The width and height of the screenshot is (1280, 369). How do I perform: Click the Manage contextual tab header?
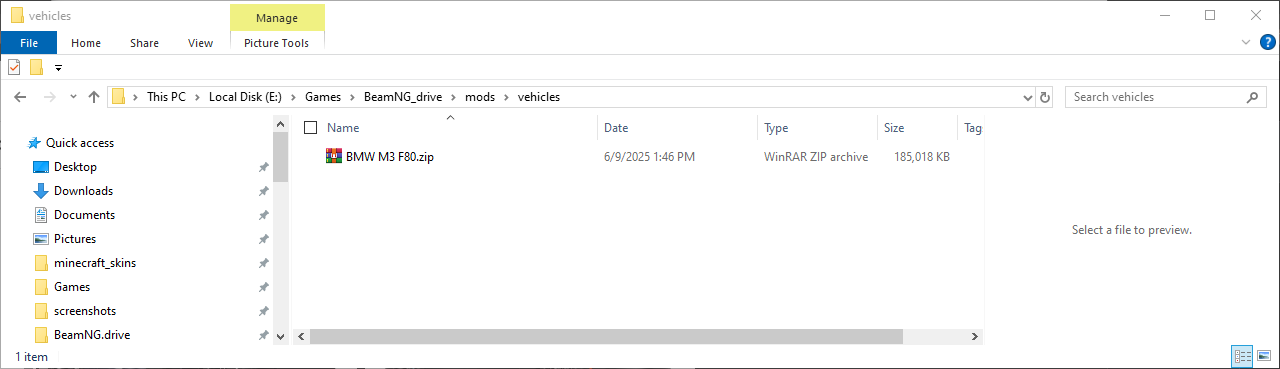(x=277, y=18)
